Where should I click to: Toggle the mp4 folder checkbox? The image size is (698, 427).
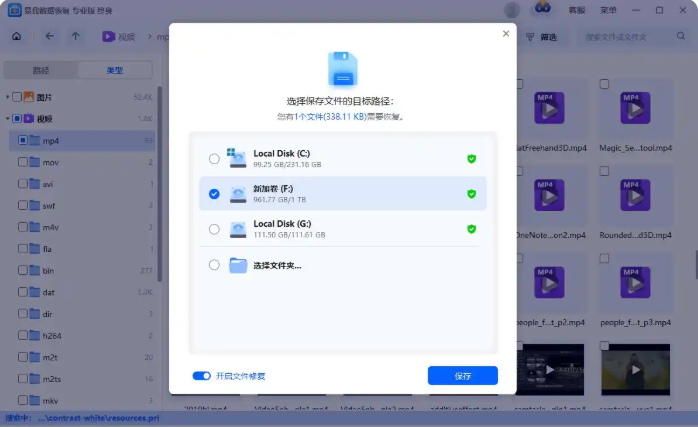click(x=23, y=140)
